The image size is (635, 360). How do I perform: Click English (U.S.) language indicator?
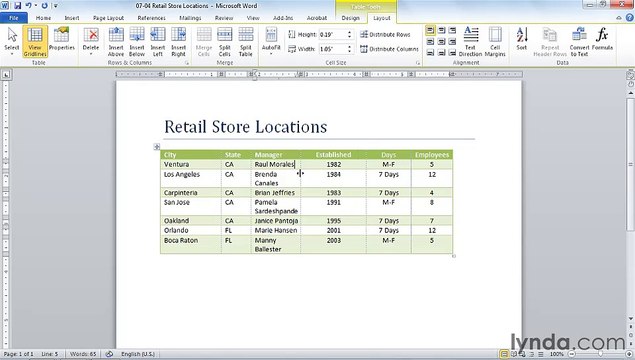(138, 354)
